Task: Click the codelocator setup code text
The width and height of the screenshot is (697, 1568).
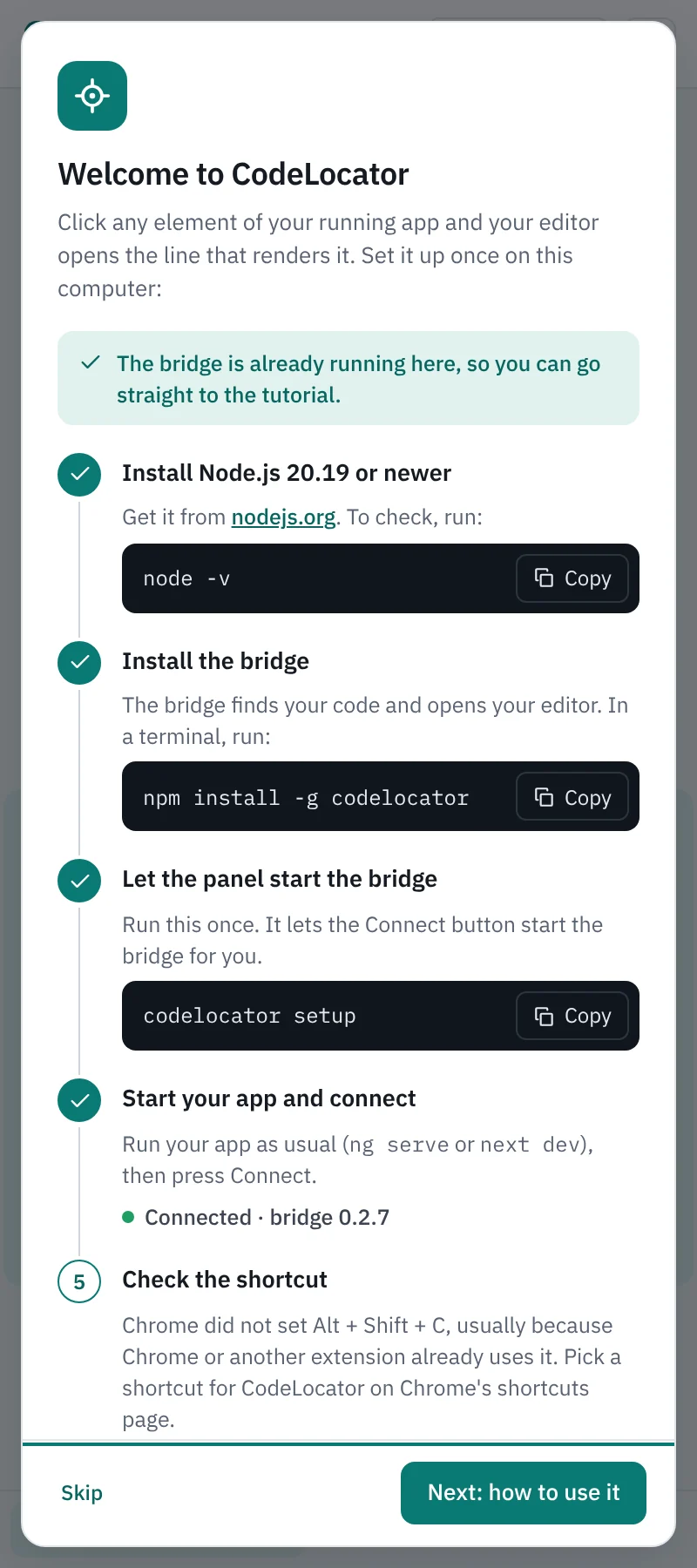Action: pyautogui.click(x=249, y=1017)
